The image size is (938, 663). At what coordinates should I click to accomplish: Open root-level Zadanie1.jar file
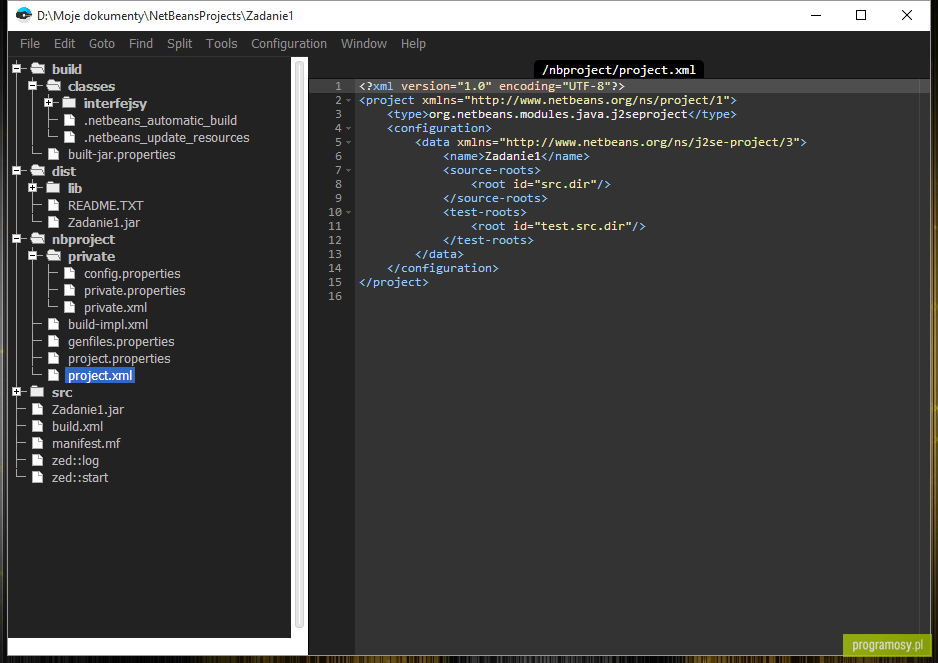[x=87, y=409]
